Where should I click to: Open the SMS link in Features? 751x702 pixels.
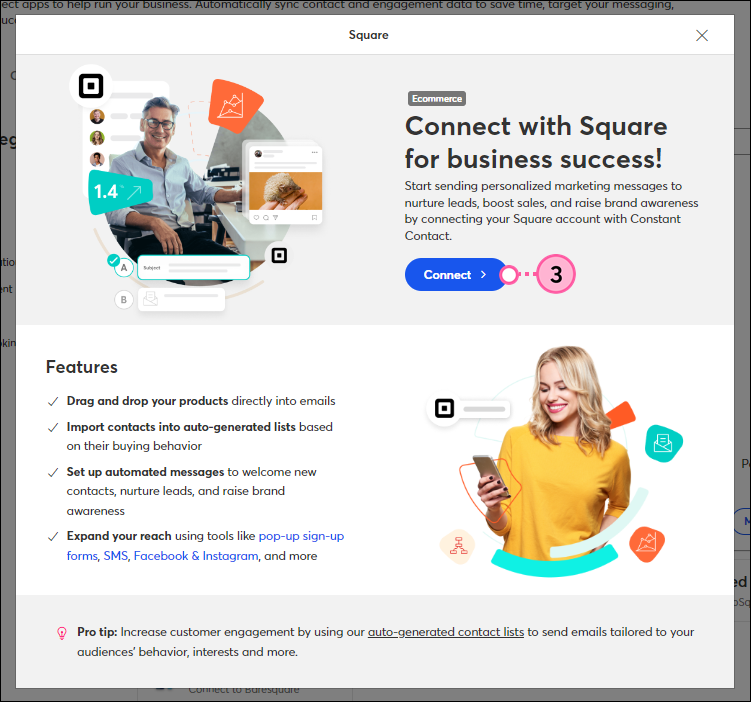pos(116,556)
